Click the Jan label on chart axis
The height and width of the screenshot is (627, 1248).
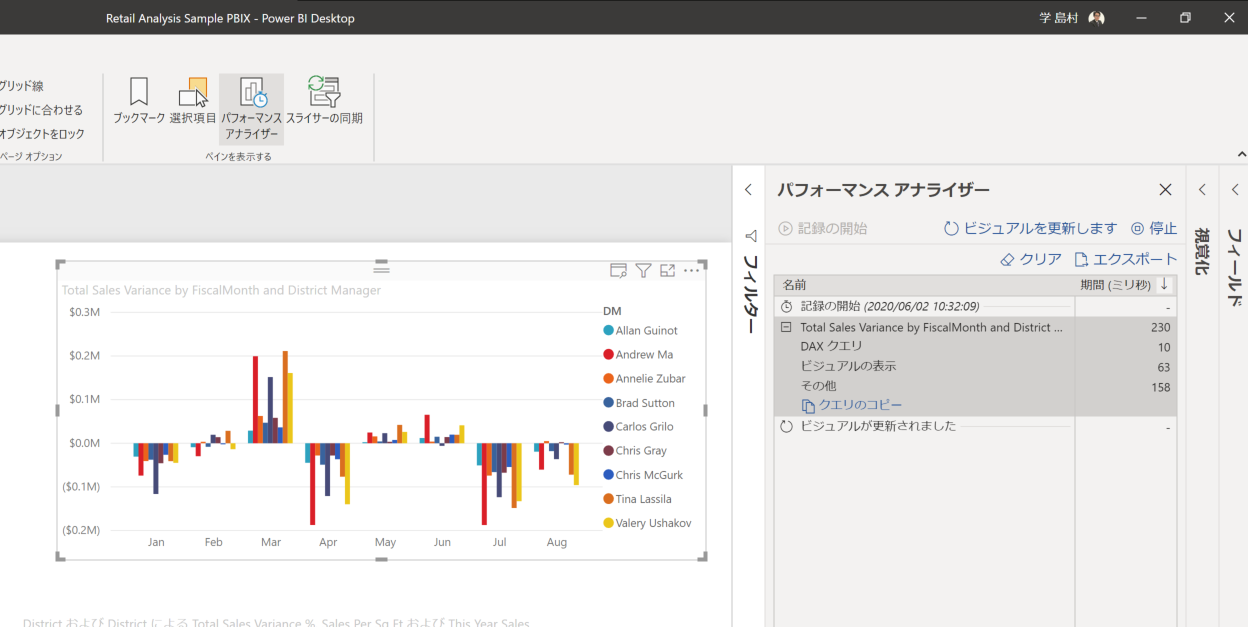click(x=156, y=542)
